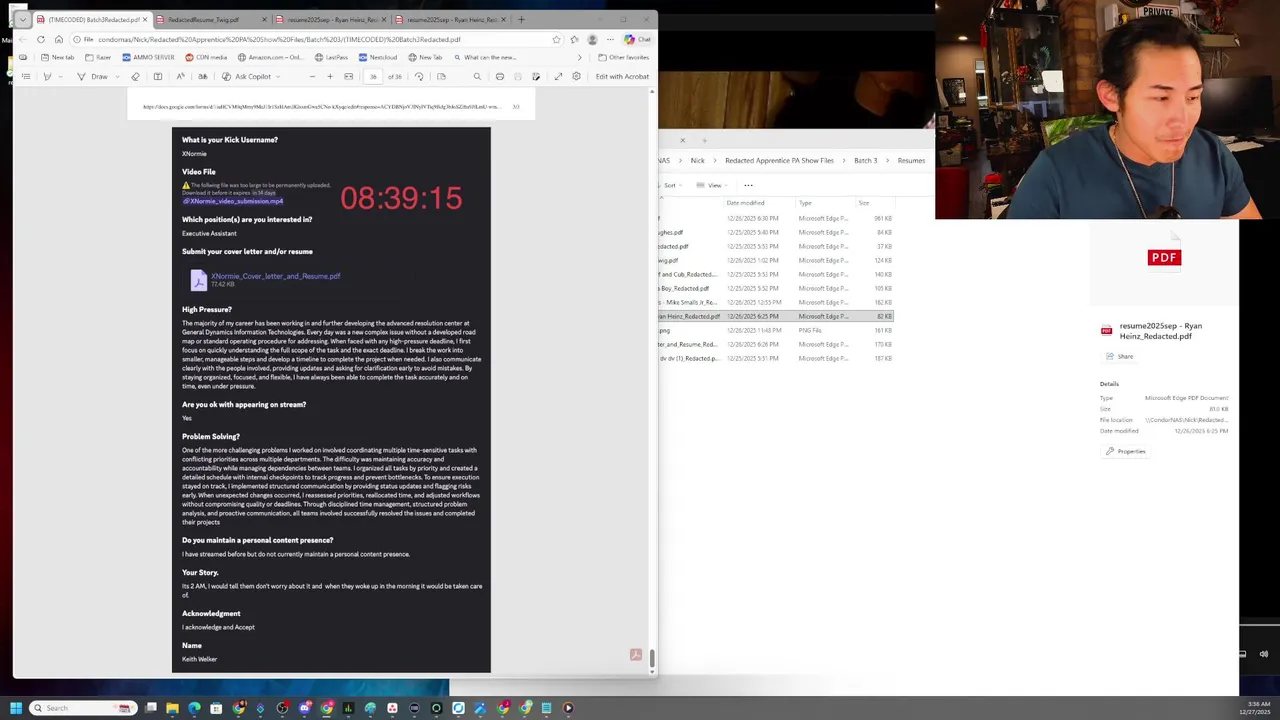Image resolution: width=1280 pixels, height=720 pixels.
Task: Open the tab actions dropdown arrow
Action: tap(22, 19)
